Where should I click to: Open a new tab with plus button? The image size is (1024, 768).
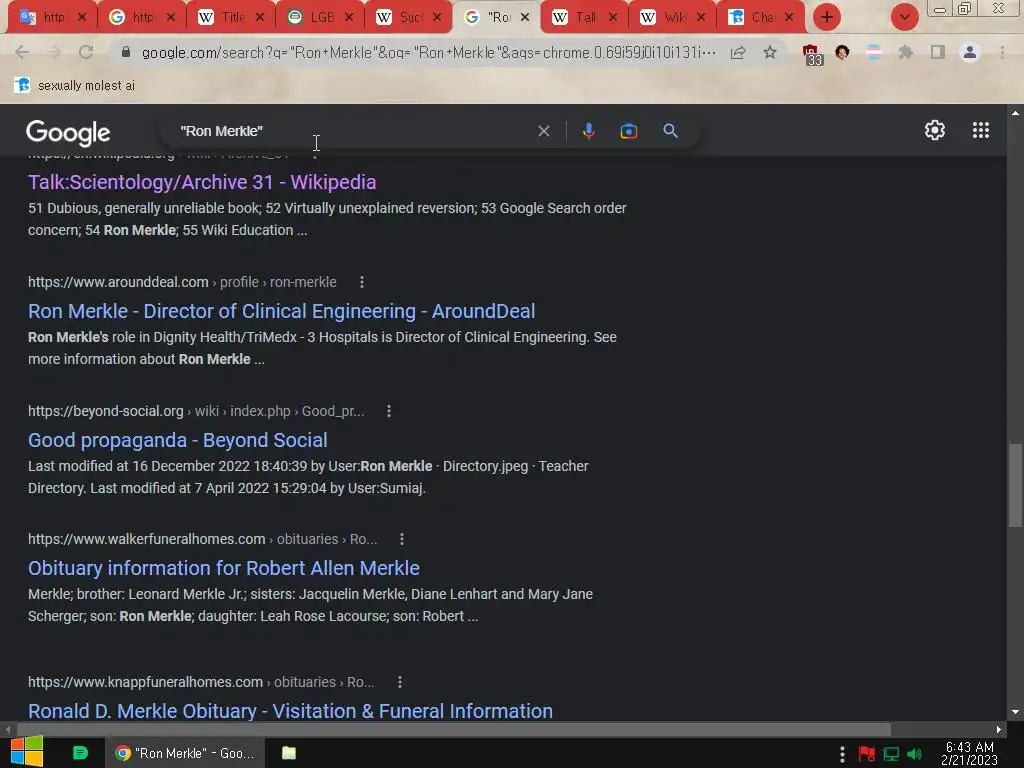(826, 17)
